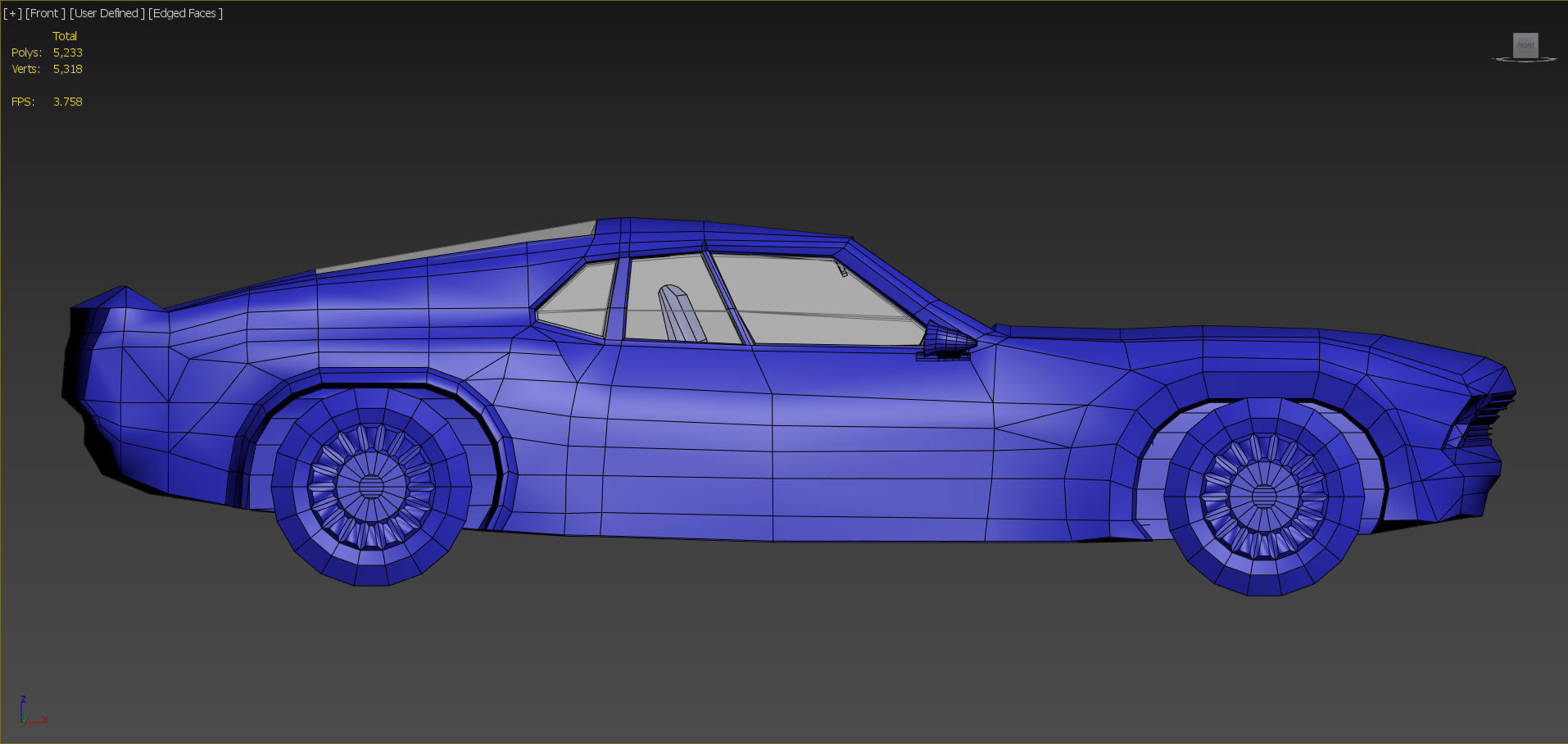Click the ViewCube FRONT face

pyautogui.click(x=1525, y=45)
